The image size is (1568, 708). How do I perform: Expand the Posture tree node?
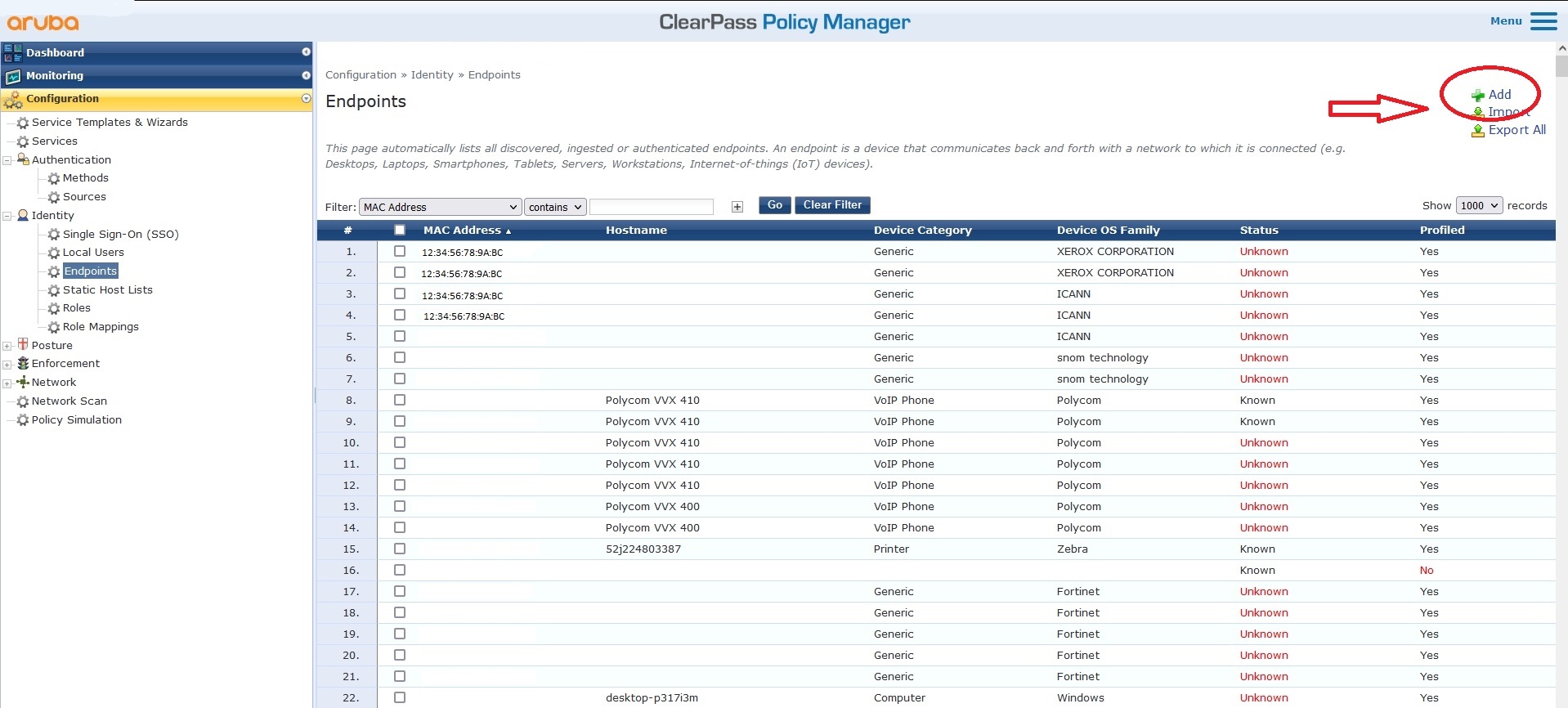(7, 346)
